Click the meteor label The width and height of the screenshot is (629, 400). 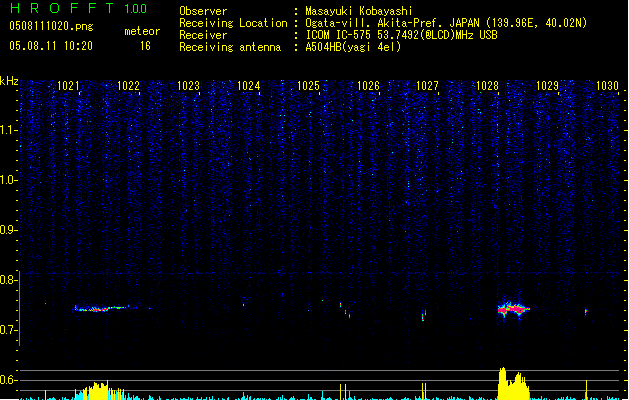click(x=142, y=31)
